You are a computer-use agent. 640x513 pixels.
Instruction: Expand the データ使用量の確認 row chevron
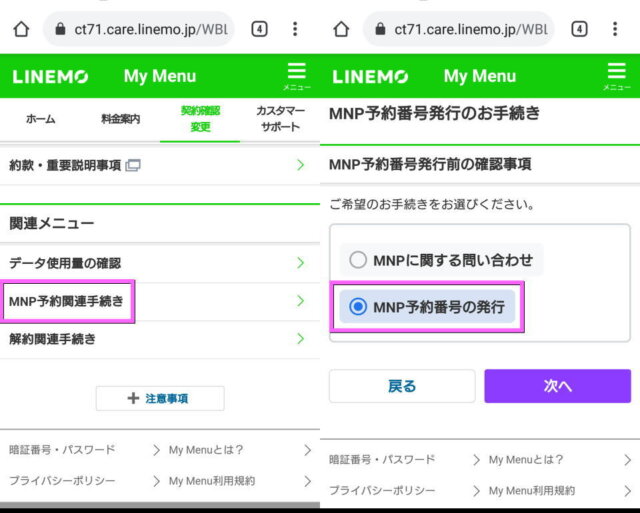click(x=300, y=263)
